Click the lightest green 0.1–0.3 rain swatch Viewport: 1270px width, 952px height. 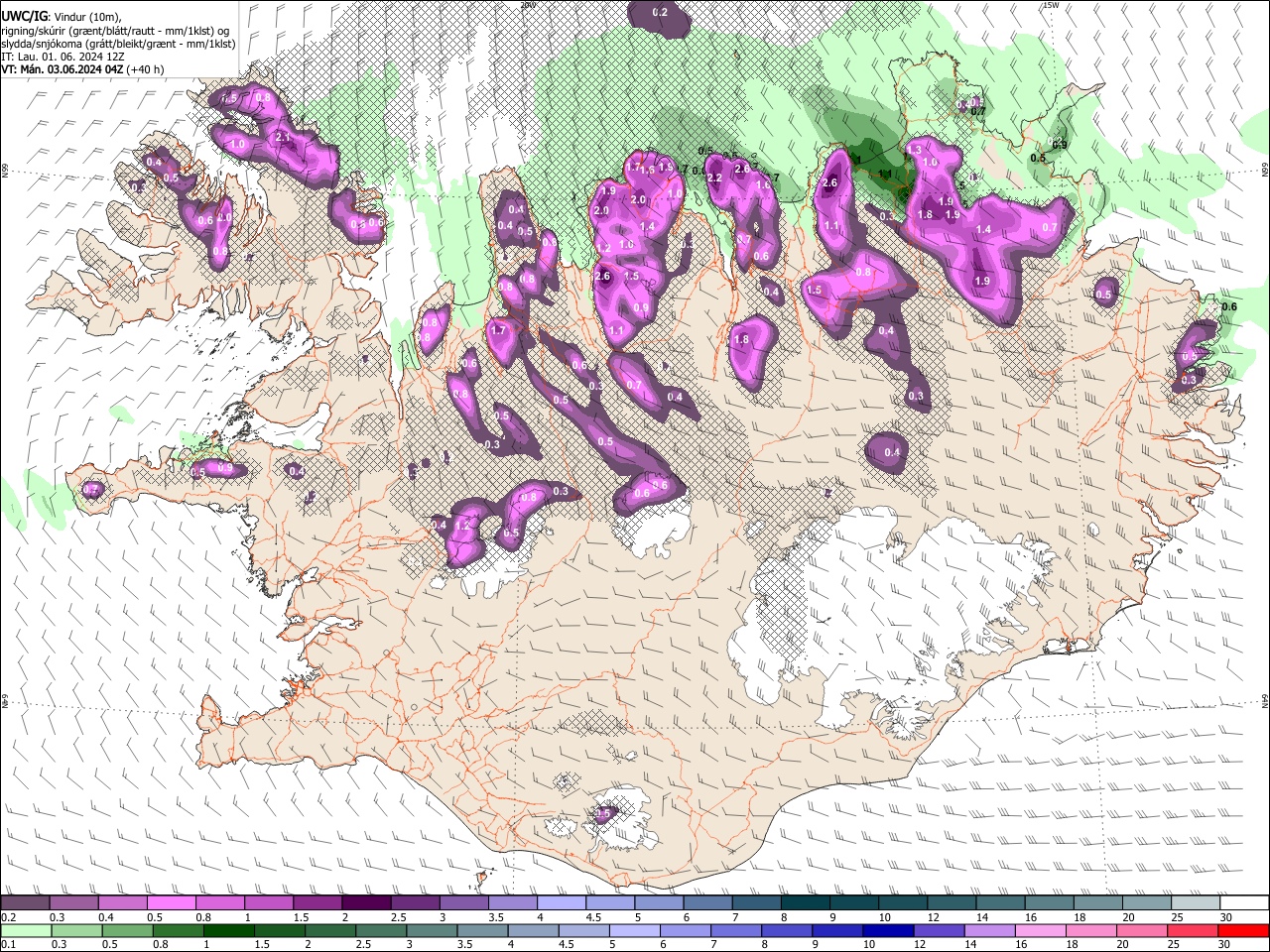pos(25,930)
